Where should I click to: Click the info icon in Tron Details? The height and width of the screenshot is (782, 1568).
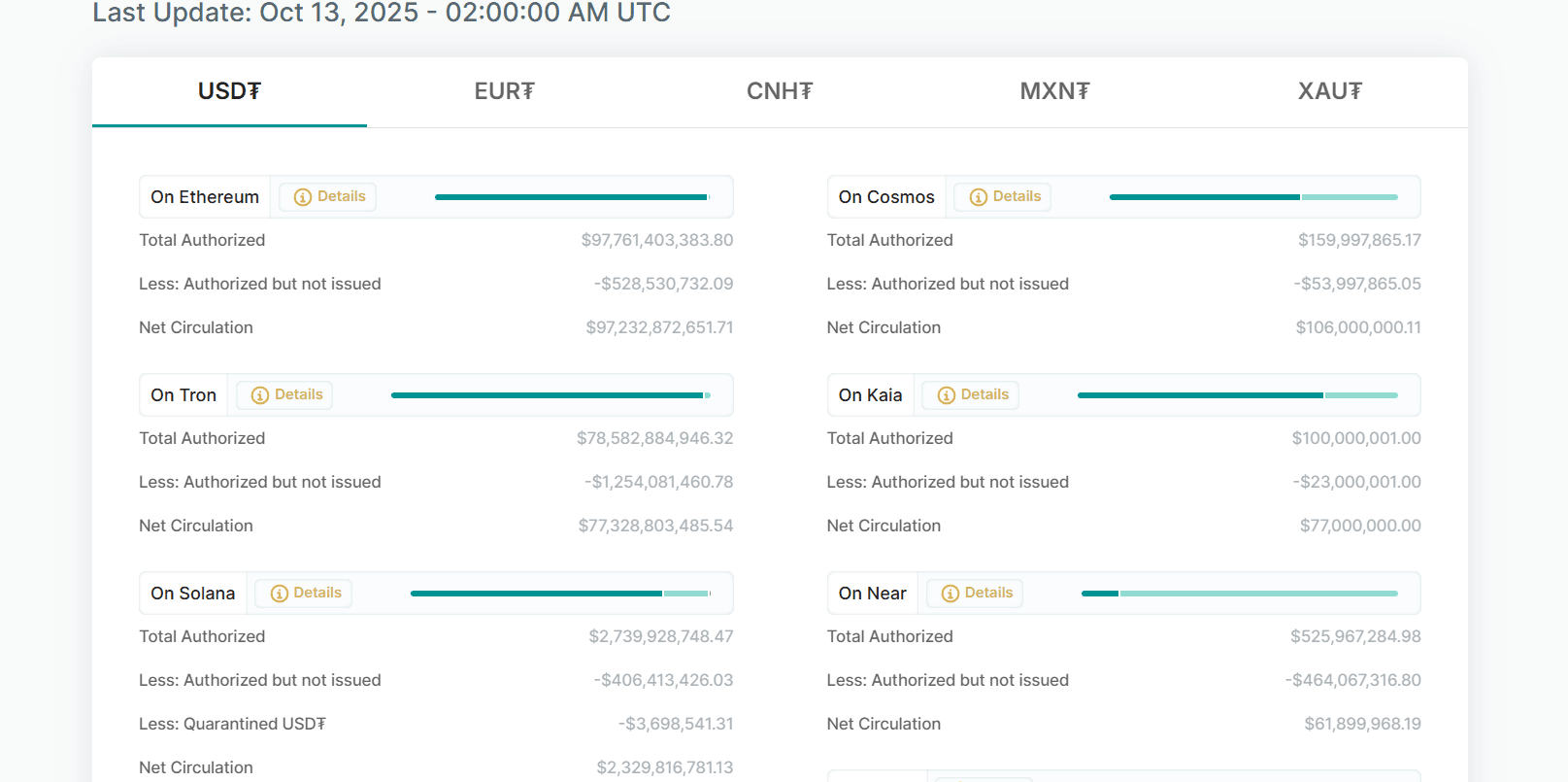tap(259, 395)
